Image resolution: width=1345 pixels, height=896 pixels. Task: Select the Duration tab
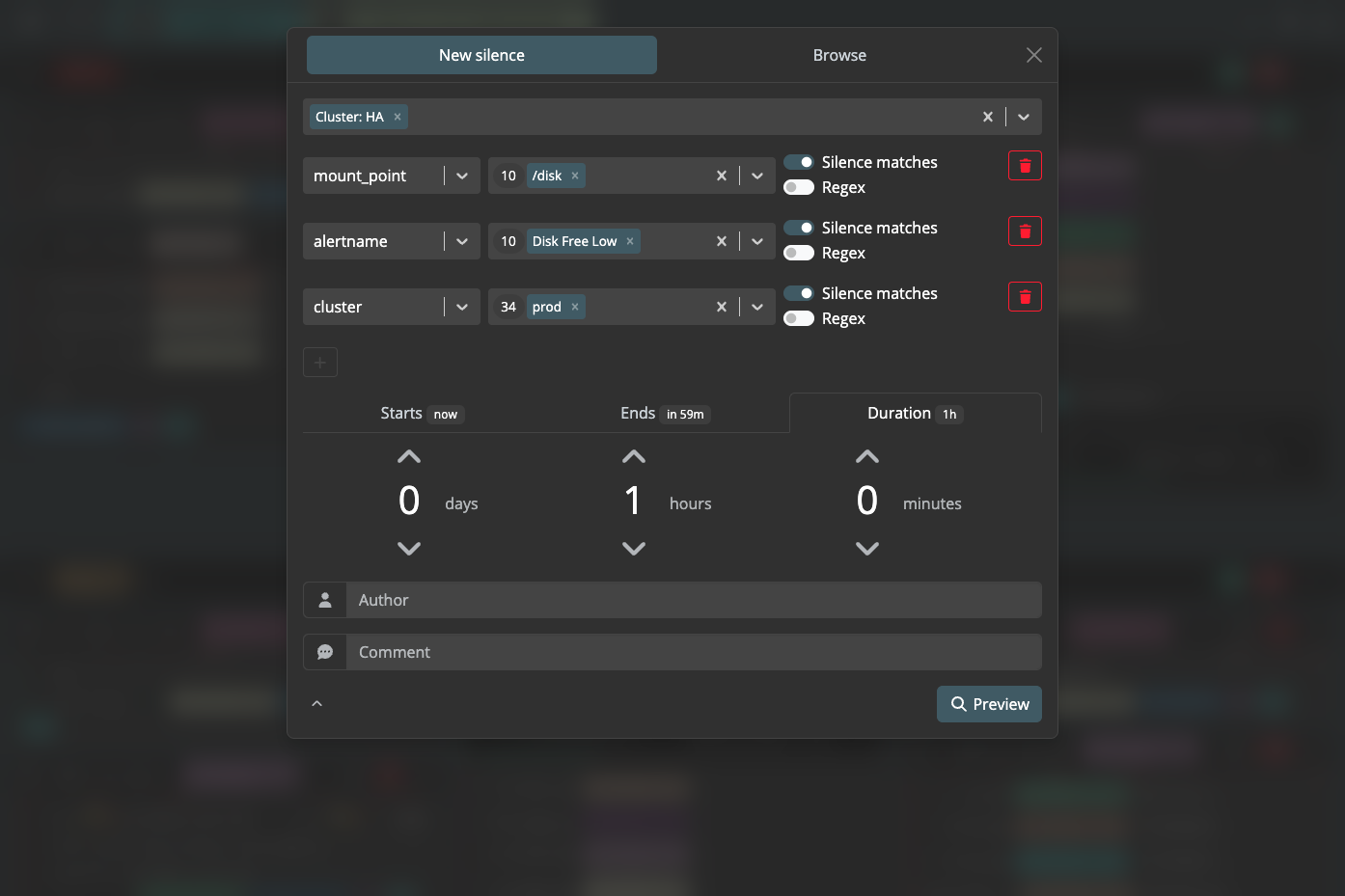tap(916, 413)
